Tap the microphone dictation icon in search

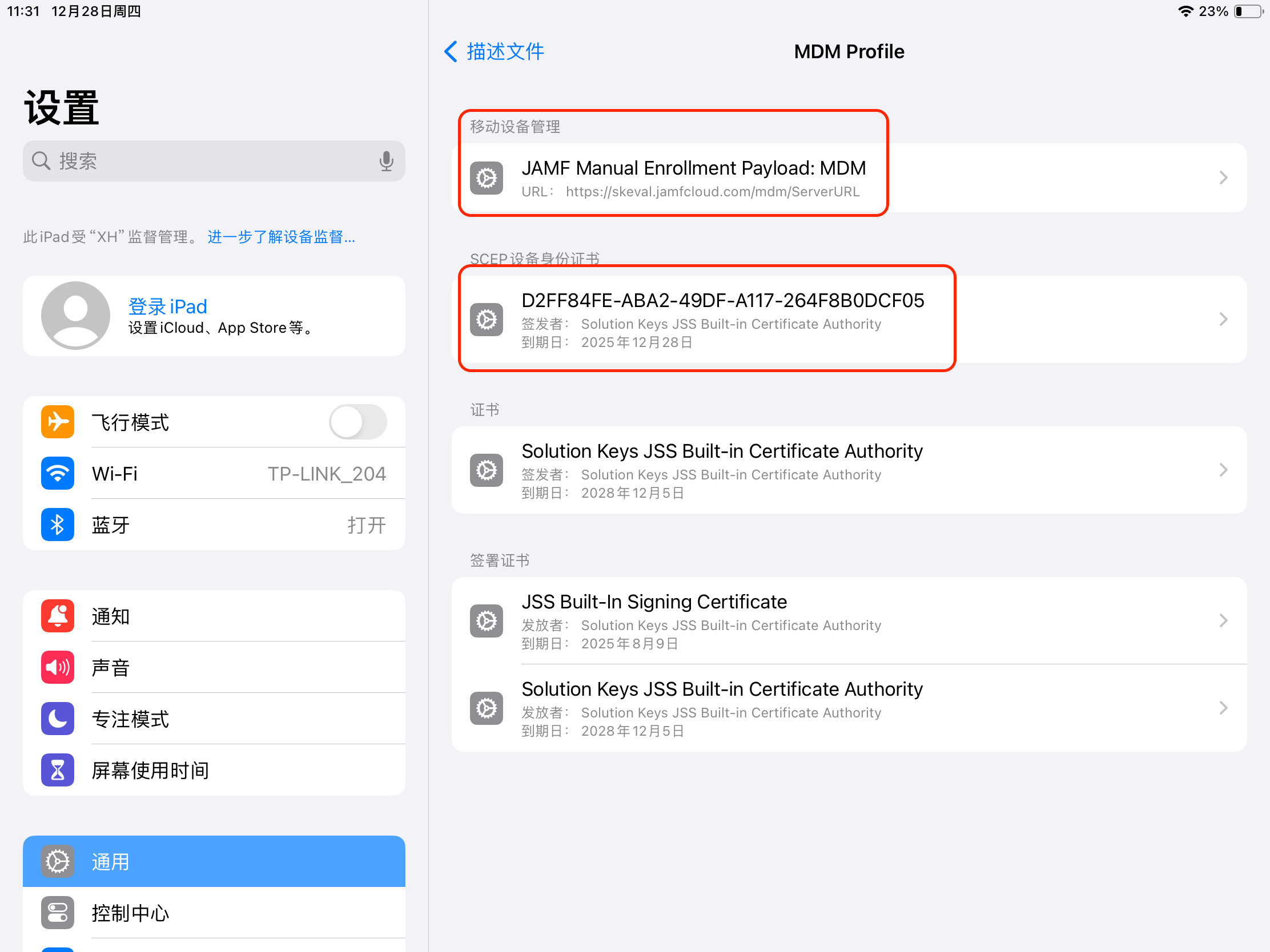(387, 162)
